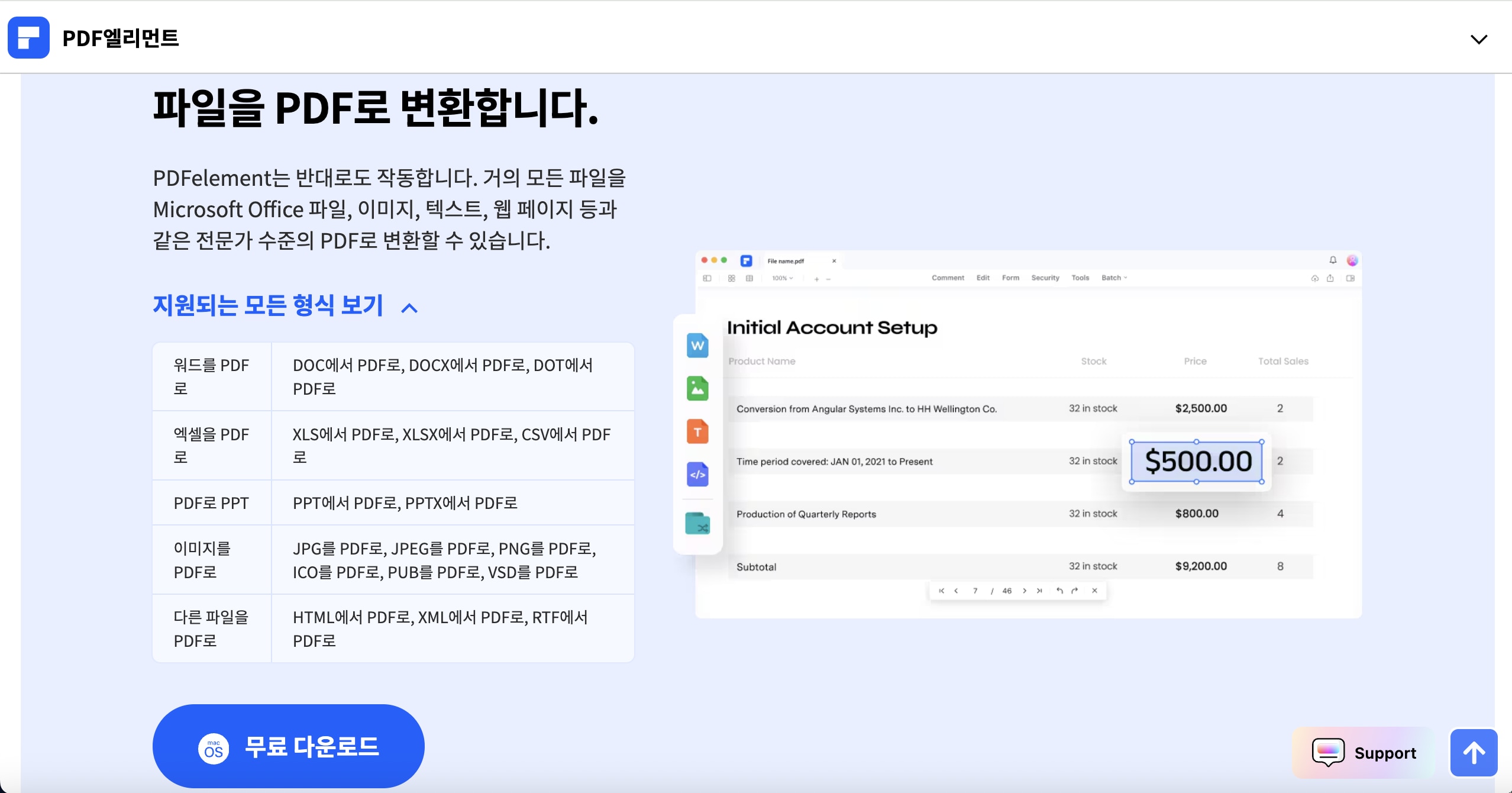The width and height of the screenshot is (1512, 793).
Task: Click the orange text file icon
Action: tap(697, 432)
